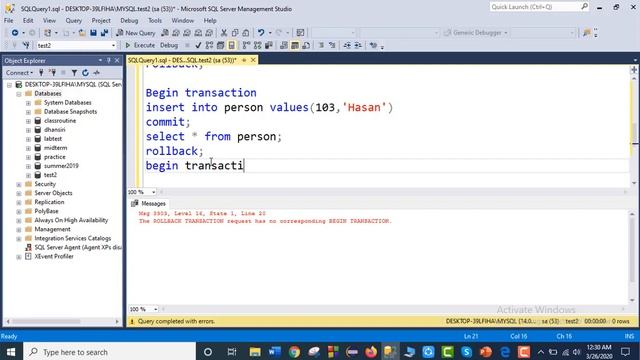Open the Windows Start menu
Viewport: 640px width, 360px height.
click(x=11, y=352)
